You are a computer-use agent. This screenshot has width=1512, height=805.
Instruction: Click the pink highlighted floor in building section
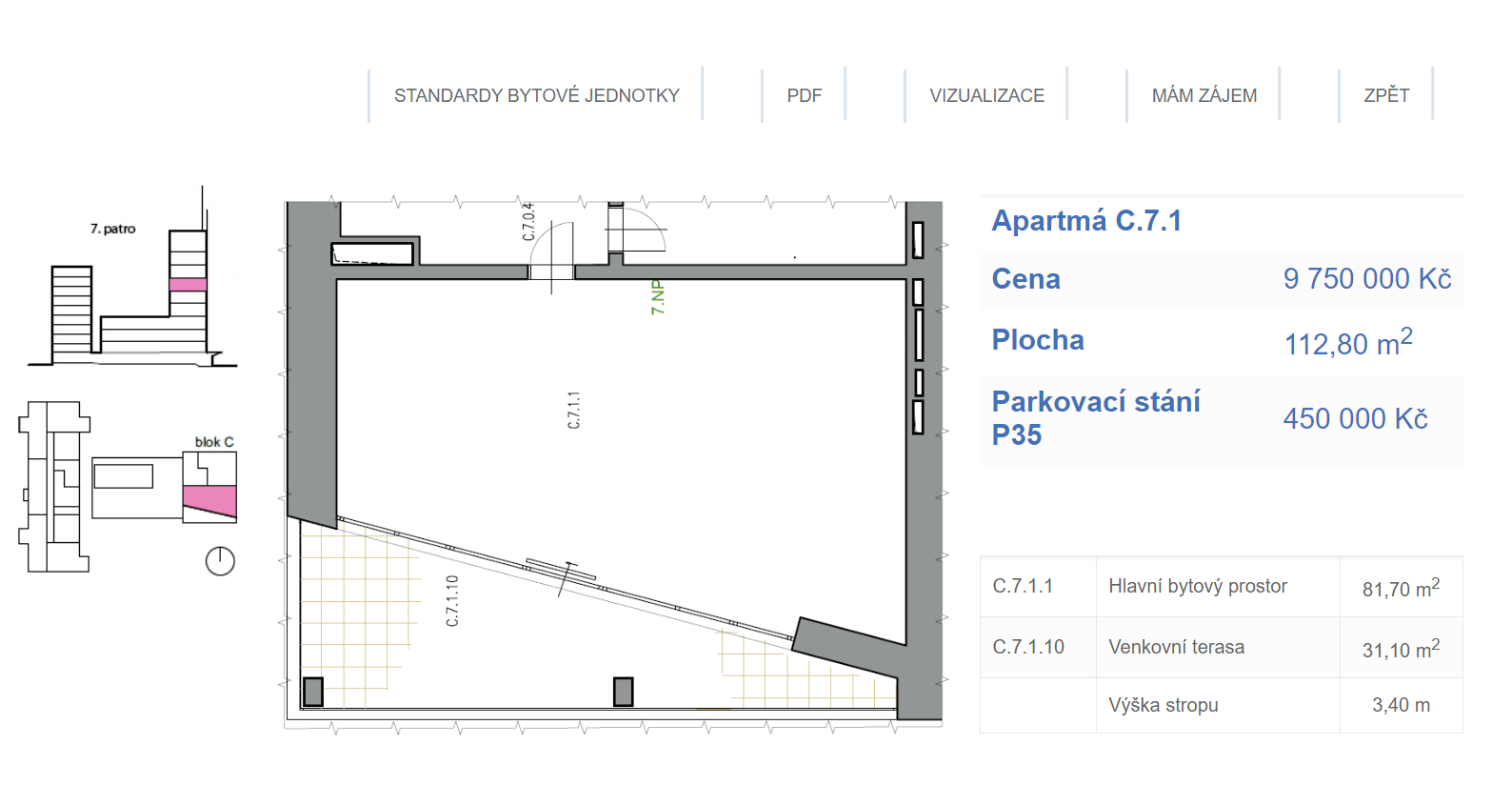point(188,285)
